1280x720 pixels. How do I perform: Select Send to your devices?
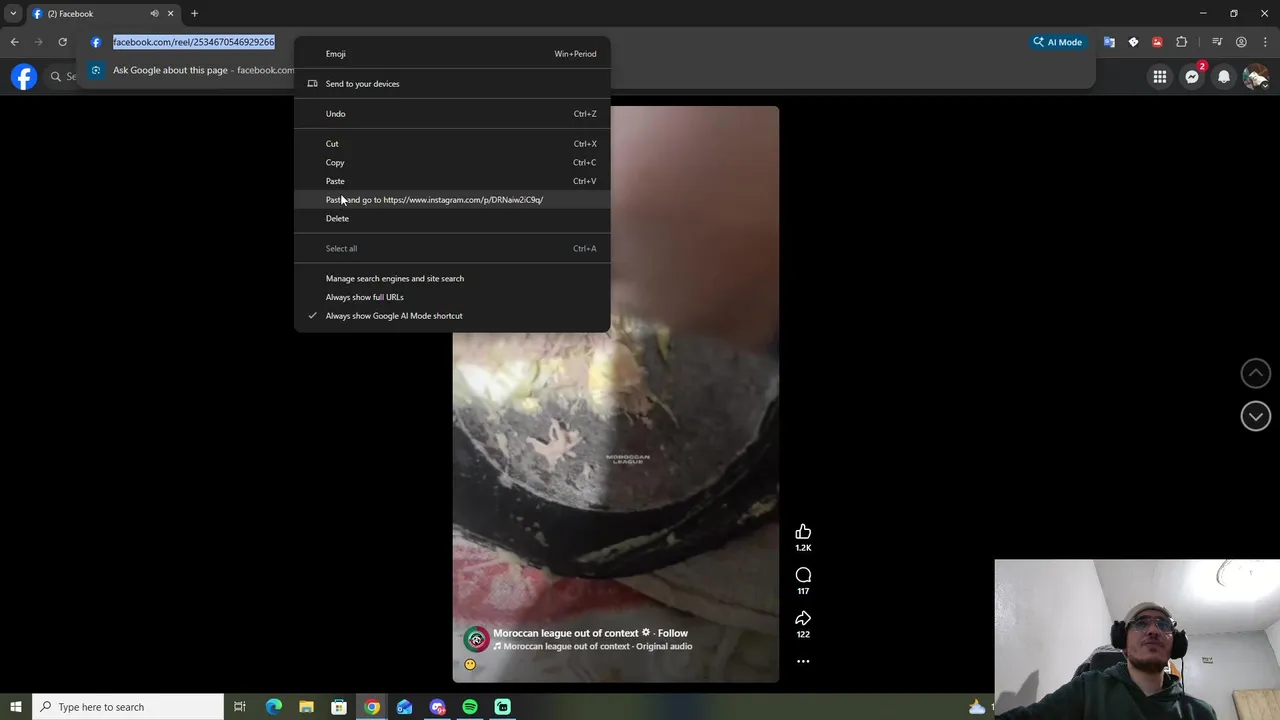452,84
